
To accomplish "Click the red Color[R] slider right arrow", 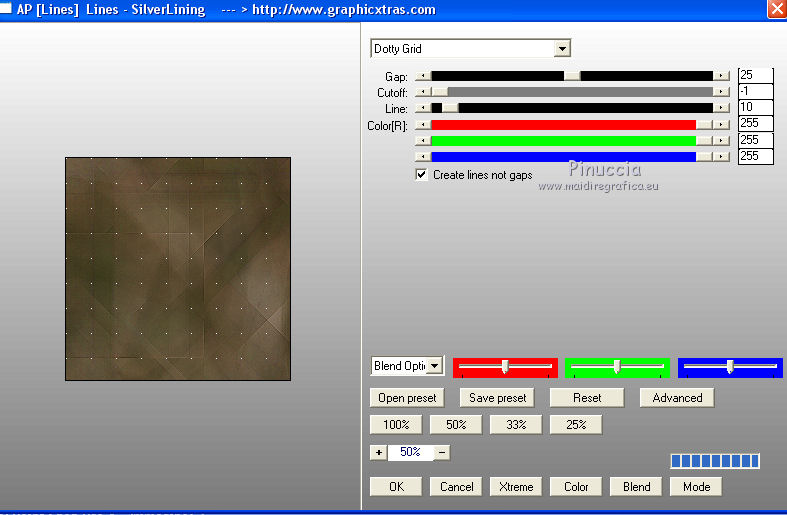I will [x=721, y=124].
